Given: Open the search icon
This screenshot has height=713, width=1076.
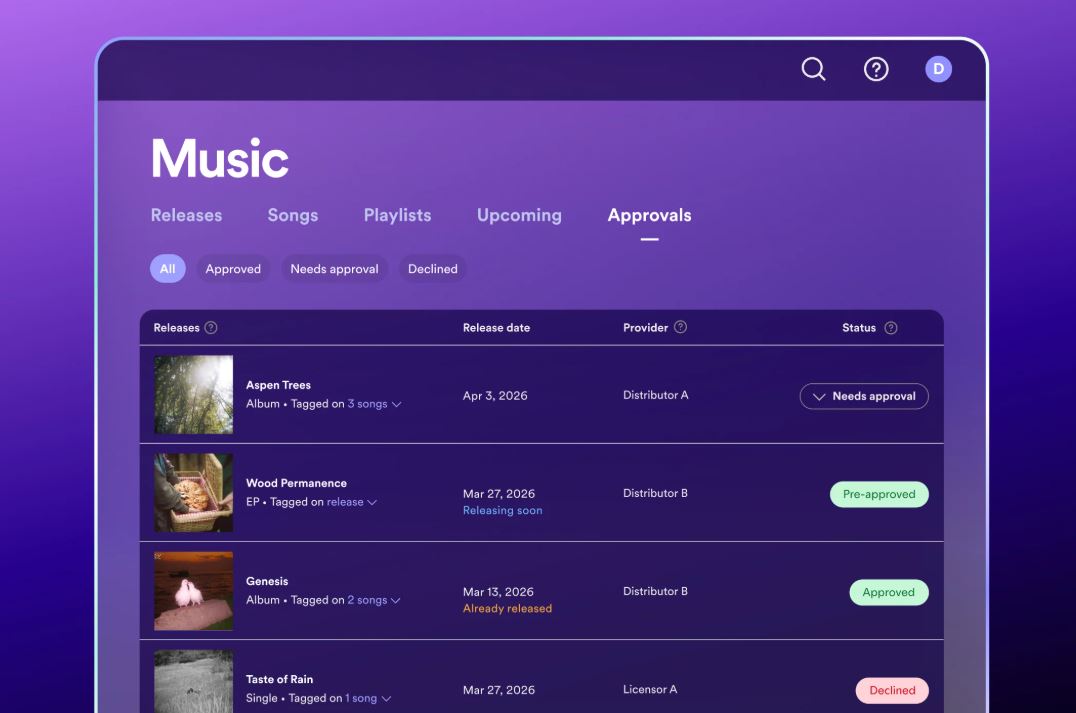Looking at the screenshot, I should [812, 69].
